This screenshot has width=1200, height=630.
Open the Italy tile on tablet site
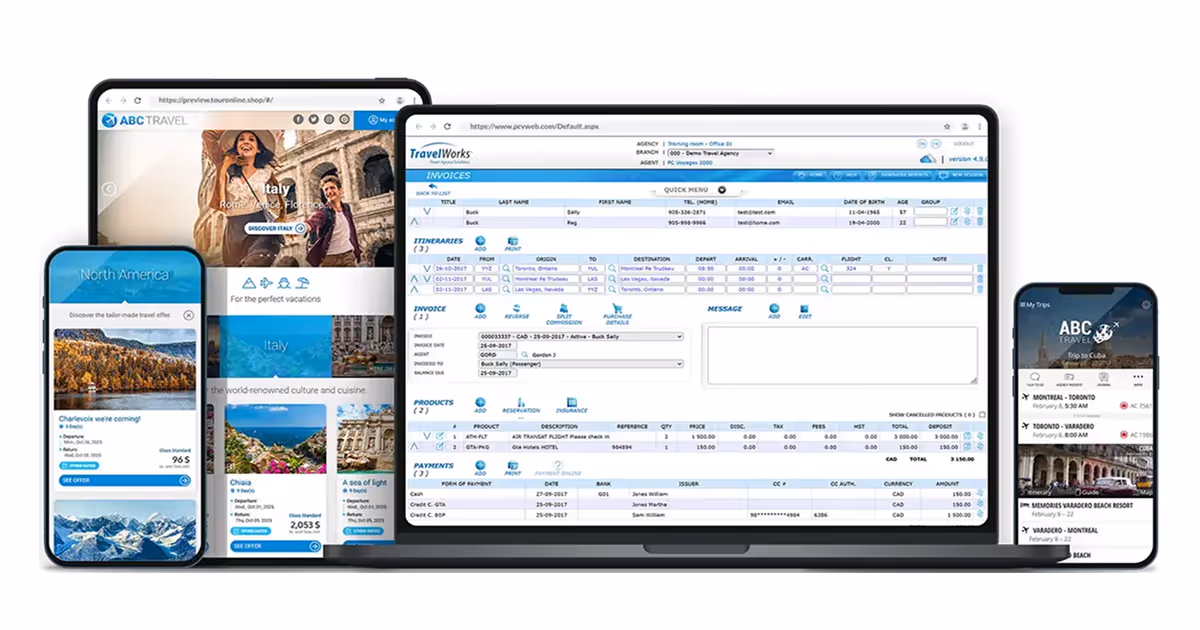coord(275,346)
